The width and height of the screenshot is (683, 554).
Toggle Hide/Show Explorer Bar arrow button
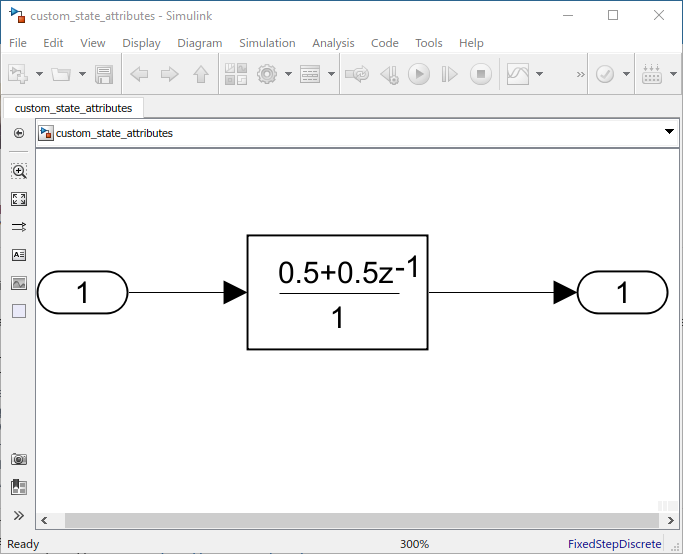19,133
